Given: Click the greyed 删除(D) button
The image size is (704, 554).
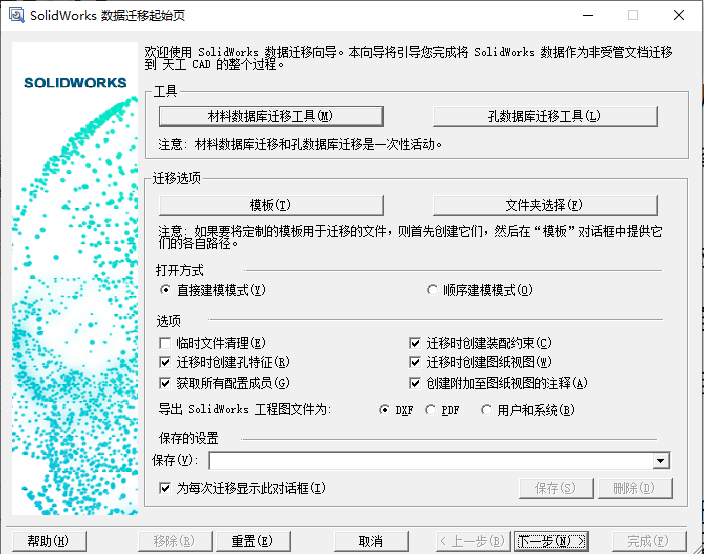Looking at the screenshot, I should (x=635, y=488).
